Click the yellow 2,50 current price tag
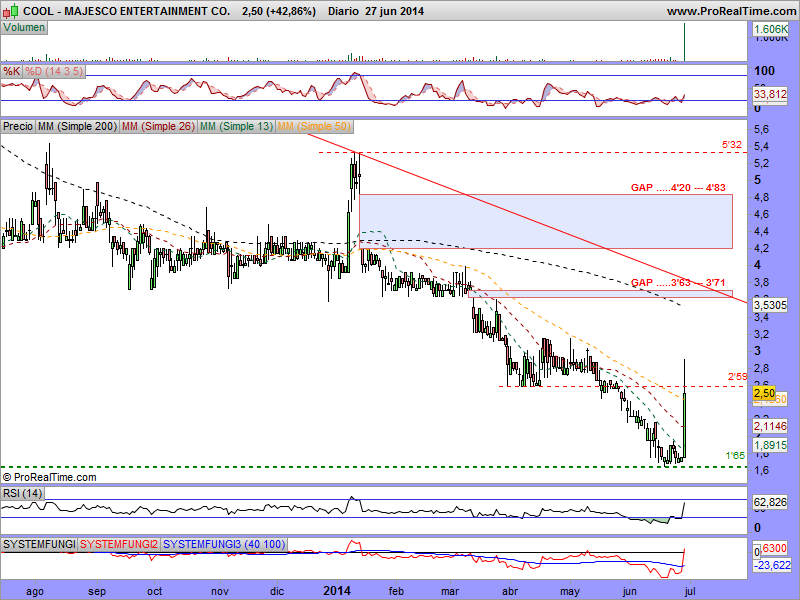The width and height of the screenshot is (800, 600). point(764,393)
